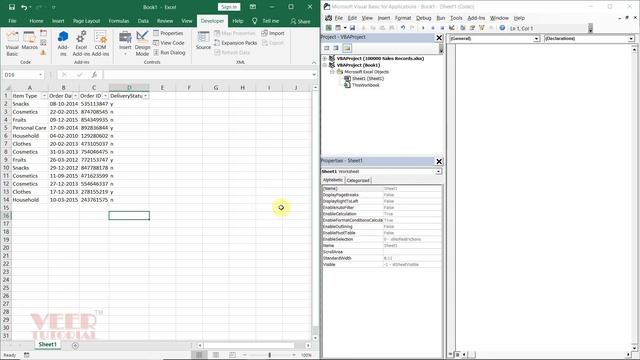Click View Microsoft Excel icon in VBA toolbar
The width and height of the screenshot is (640, 360).
[x=328, y=28]
